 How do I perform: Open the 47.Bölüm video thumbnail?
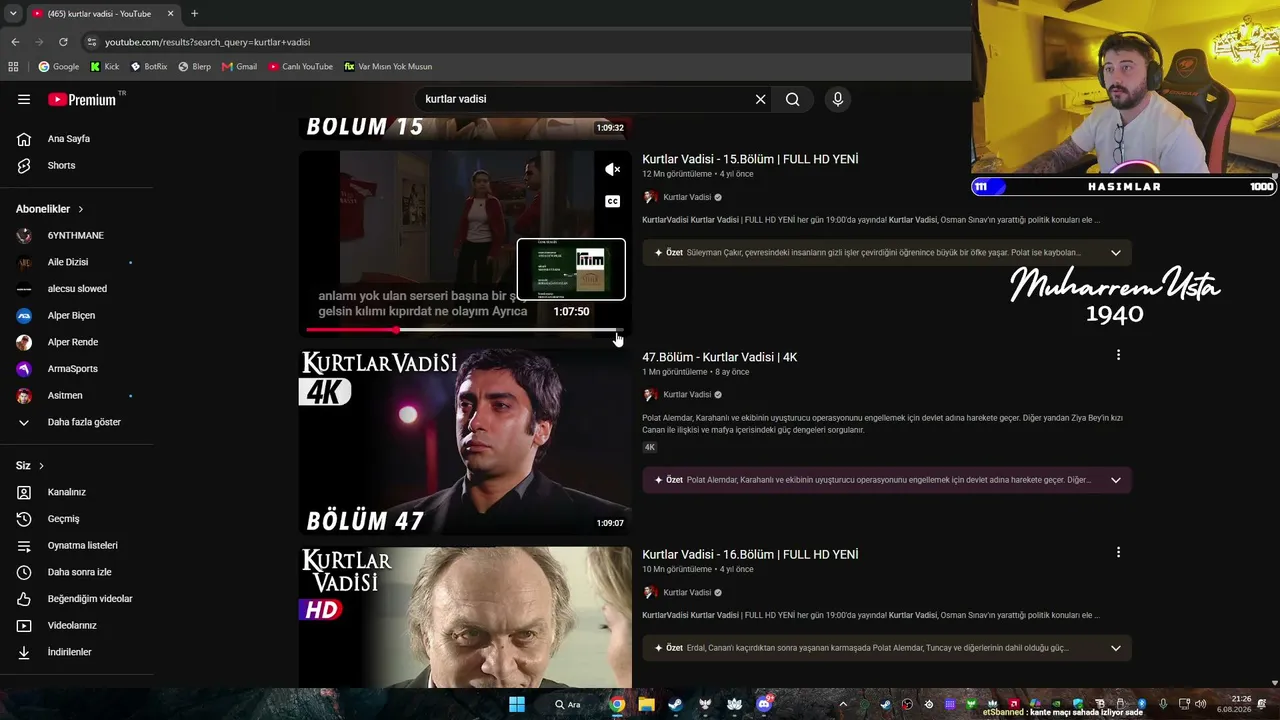point(465,442)
